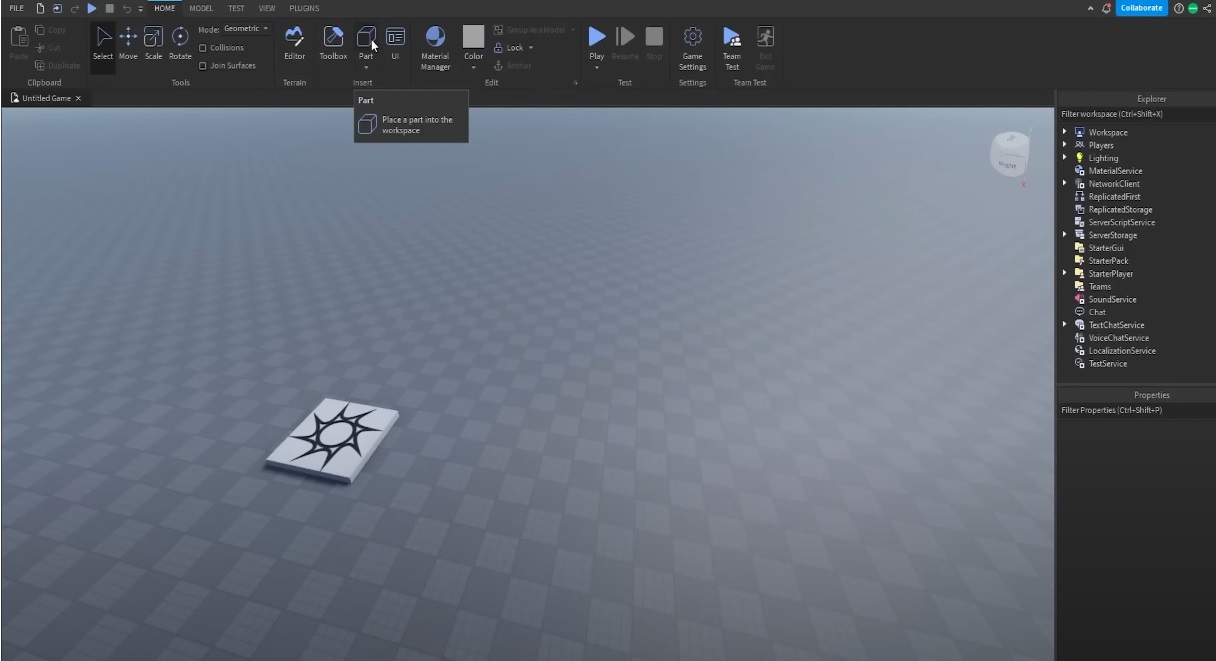The image size is (1216, 661).
Task: Click the share icon at top right corner
Action: point(1207,8)
